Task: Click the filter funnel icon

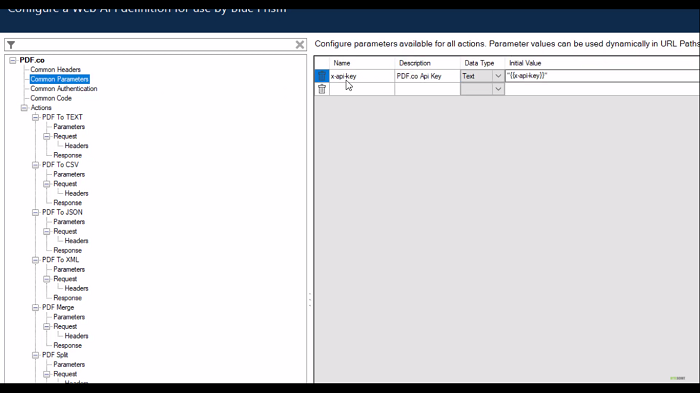Action: [11, 45]
